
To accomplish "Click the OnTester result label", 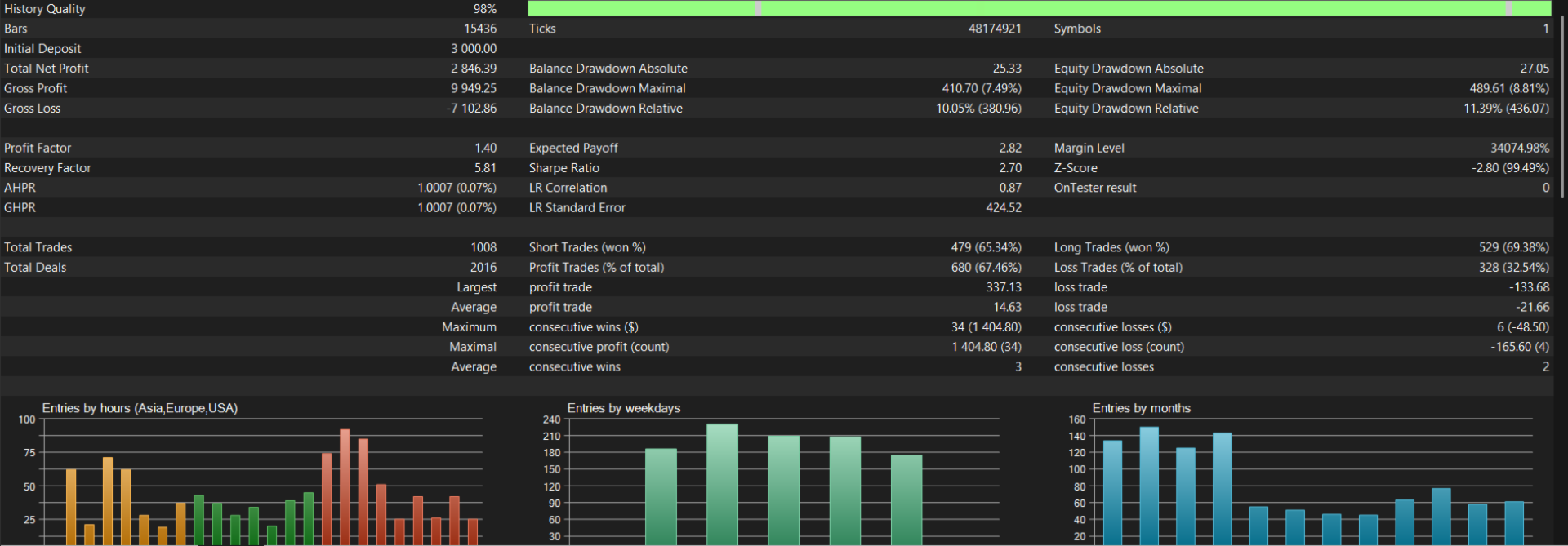I will pyautogui.click(x=1094, y=188).
